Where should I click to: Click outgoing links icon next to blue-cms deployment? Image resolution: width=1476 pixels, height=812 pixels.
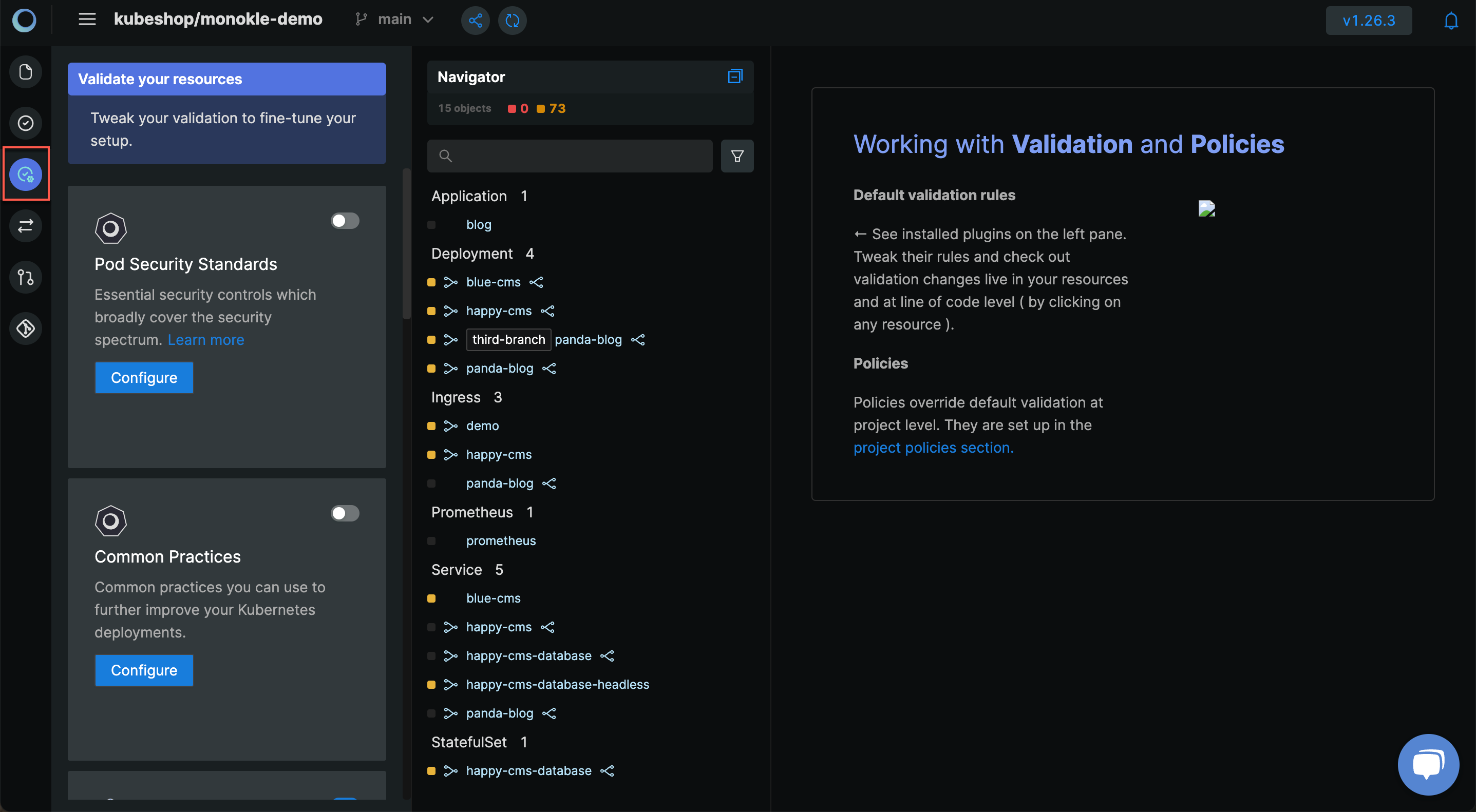[x=536, y=282]
